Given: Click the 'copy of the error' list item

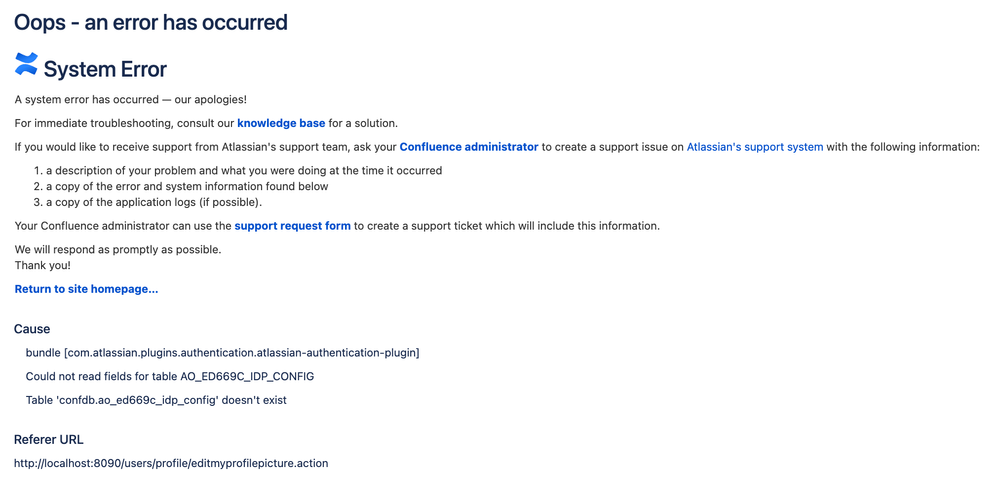Looking at the screenshot, I should coord(187,186).
